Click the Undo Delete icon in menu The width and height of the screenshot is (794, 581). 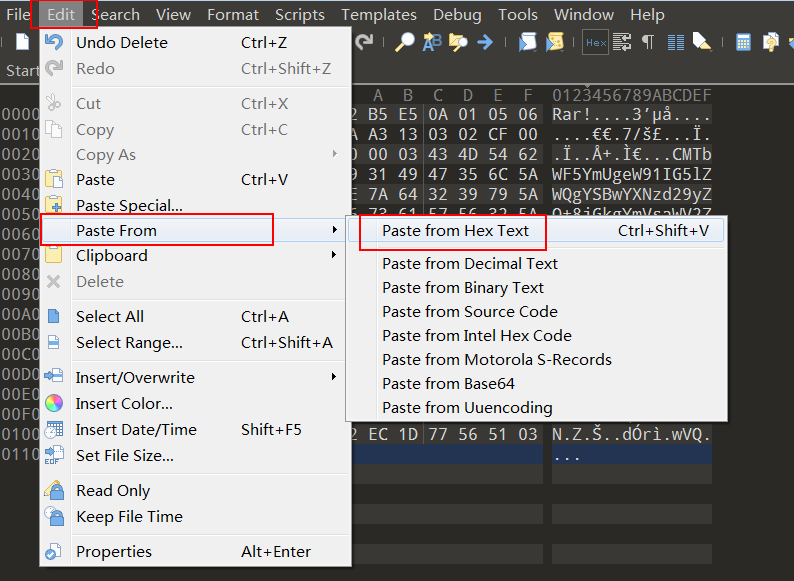[54, 42]
